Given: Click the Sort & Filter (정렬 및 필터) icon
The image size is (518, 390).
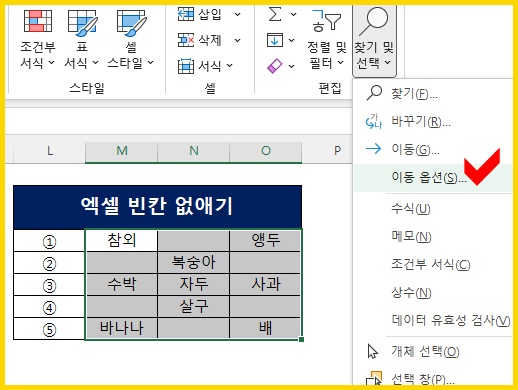Looking at the screenshot, I should click(x=326, y=21).
